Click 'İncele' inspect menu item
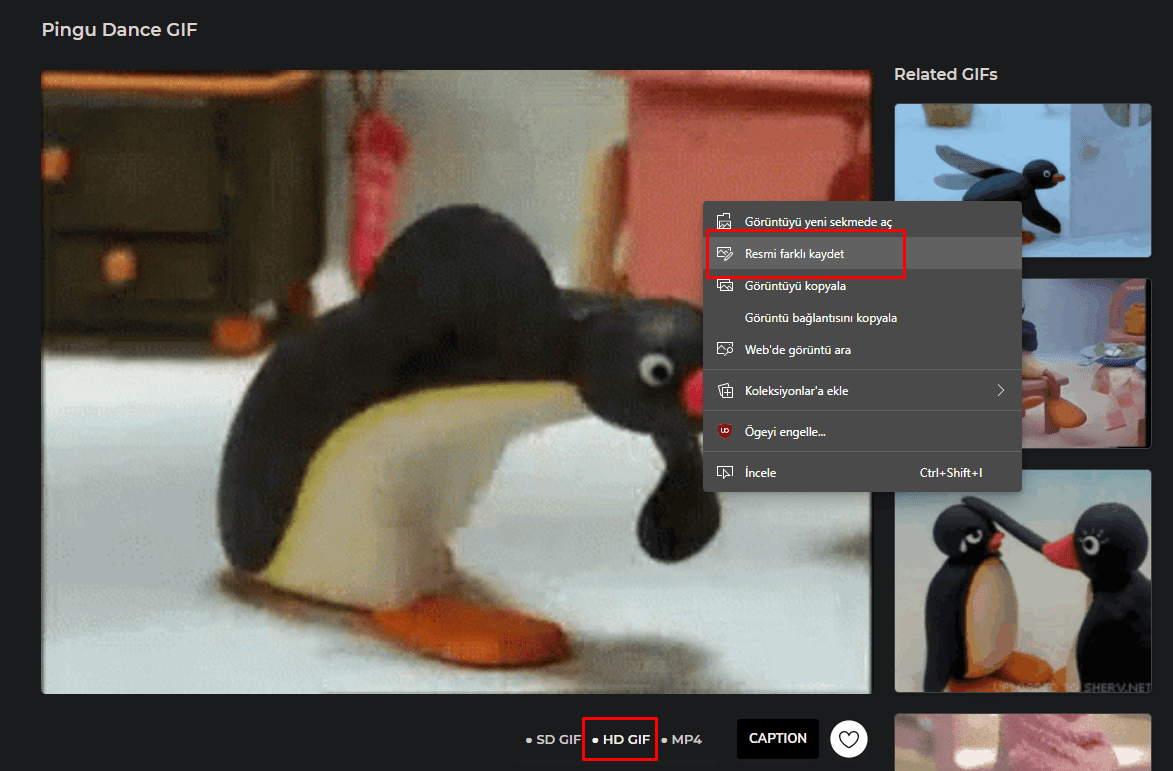Viewport: 1173px width, 771px height. (x=863, y=473)
